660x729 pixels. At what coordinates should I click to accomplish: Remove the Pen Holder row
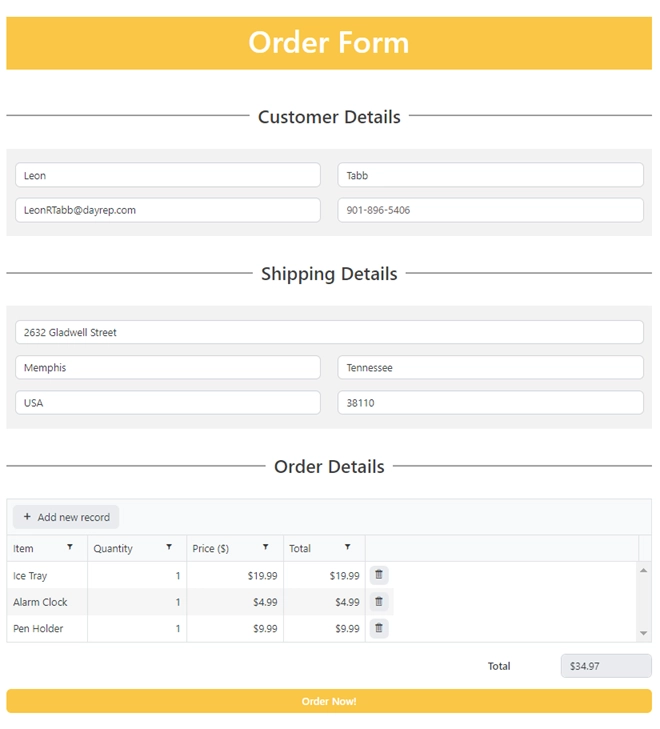coord(379,628)
